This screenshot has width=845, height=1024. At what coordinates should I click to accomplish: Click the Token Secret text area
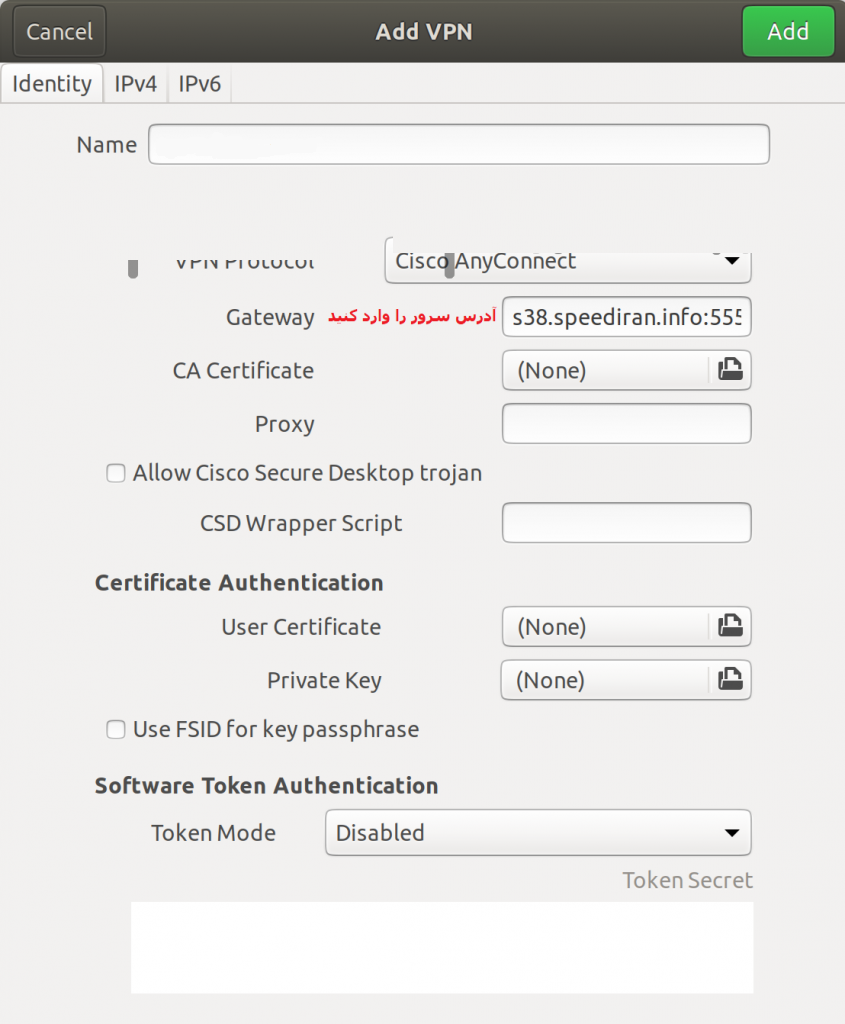click(442, 947)
